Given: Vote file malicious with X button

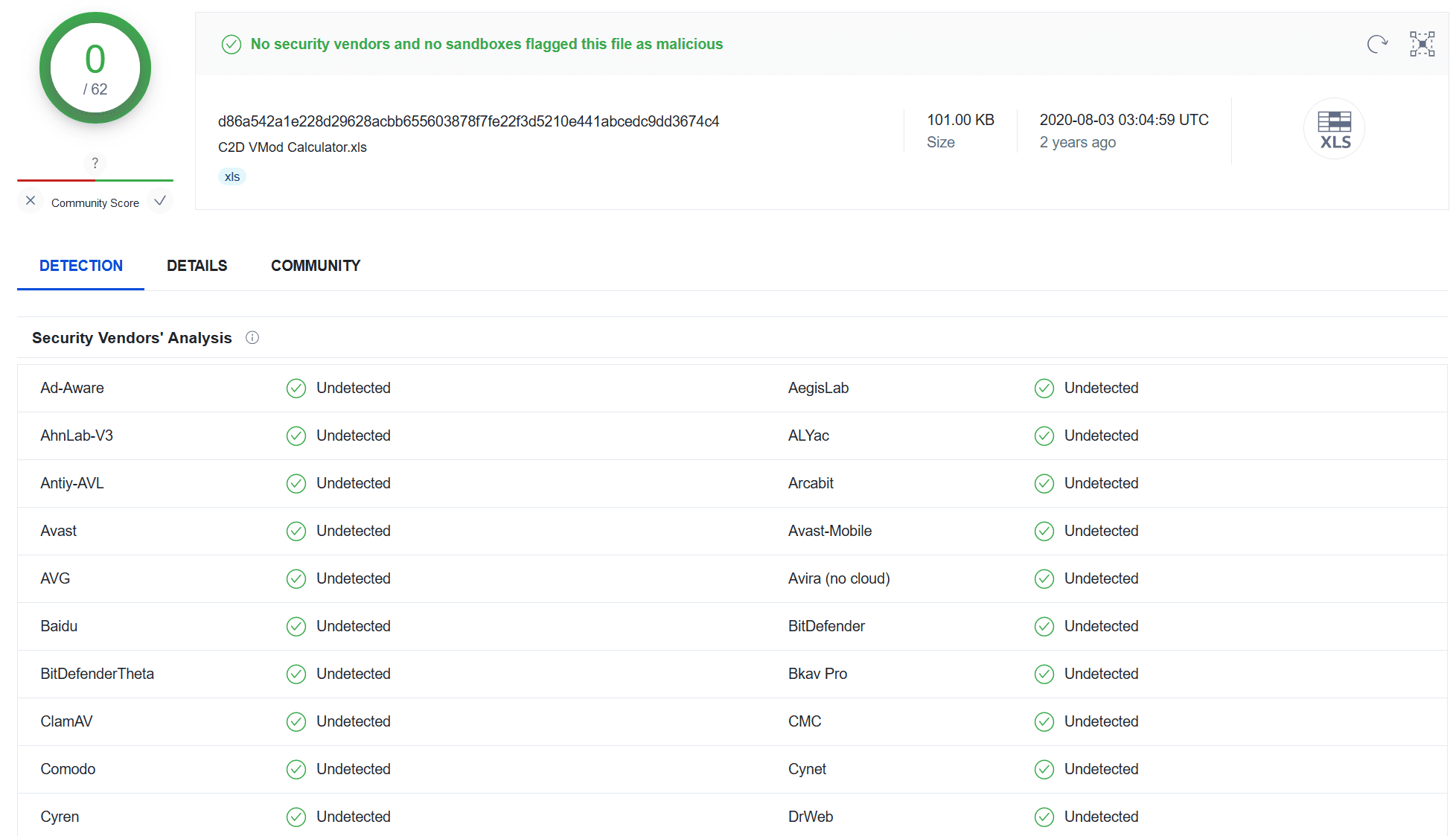Looking at the screenshot, I should coord(31,201).
